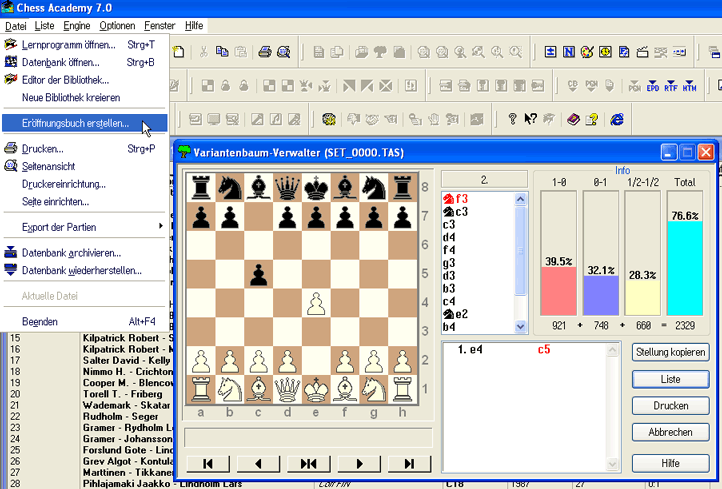The image size is (722, 489).
Task: Click the Drucken button in Variantenbaum-Verwalter
Action: [670, 406]
